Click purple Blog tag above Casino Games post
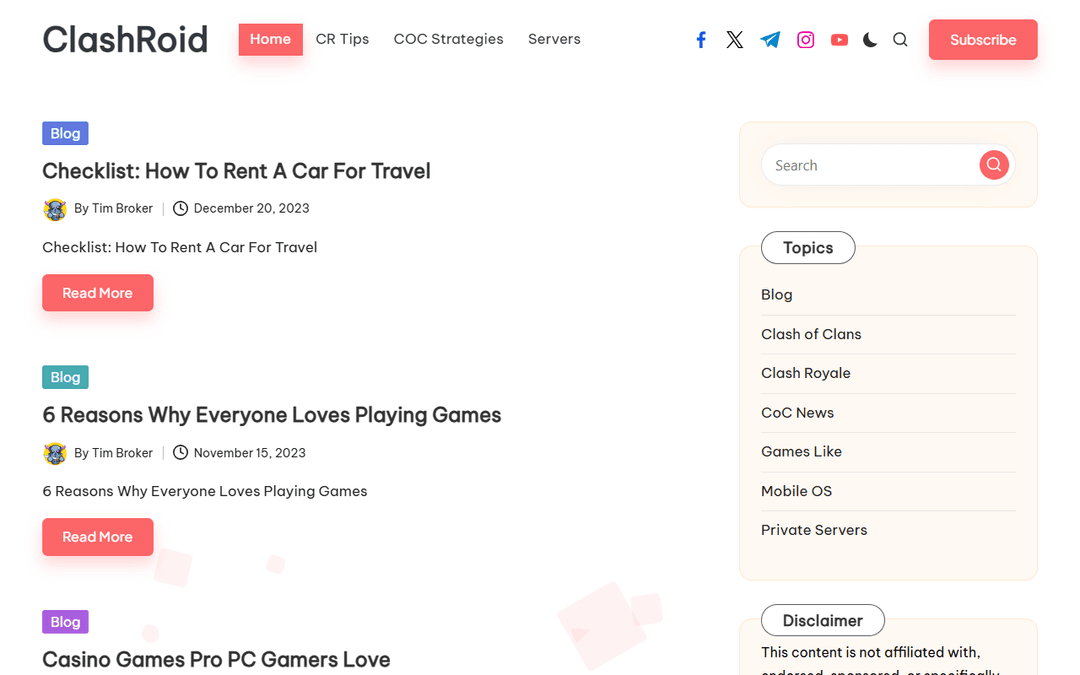Image resolution: width=1080 pixels, height=675 pixels. tap(65, 622)
